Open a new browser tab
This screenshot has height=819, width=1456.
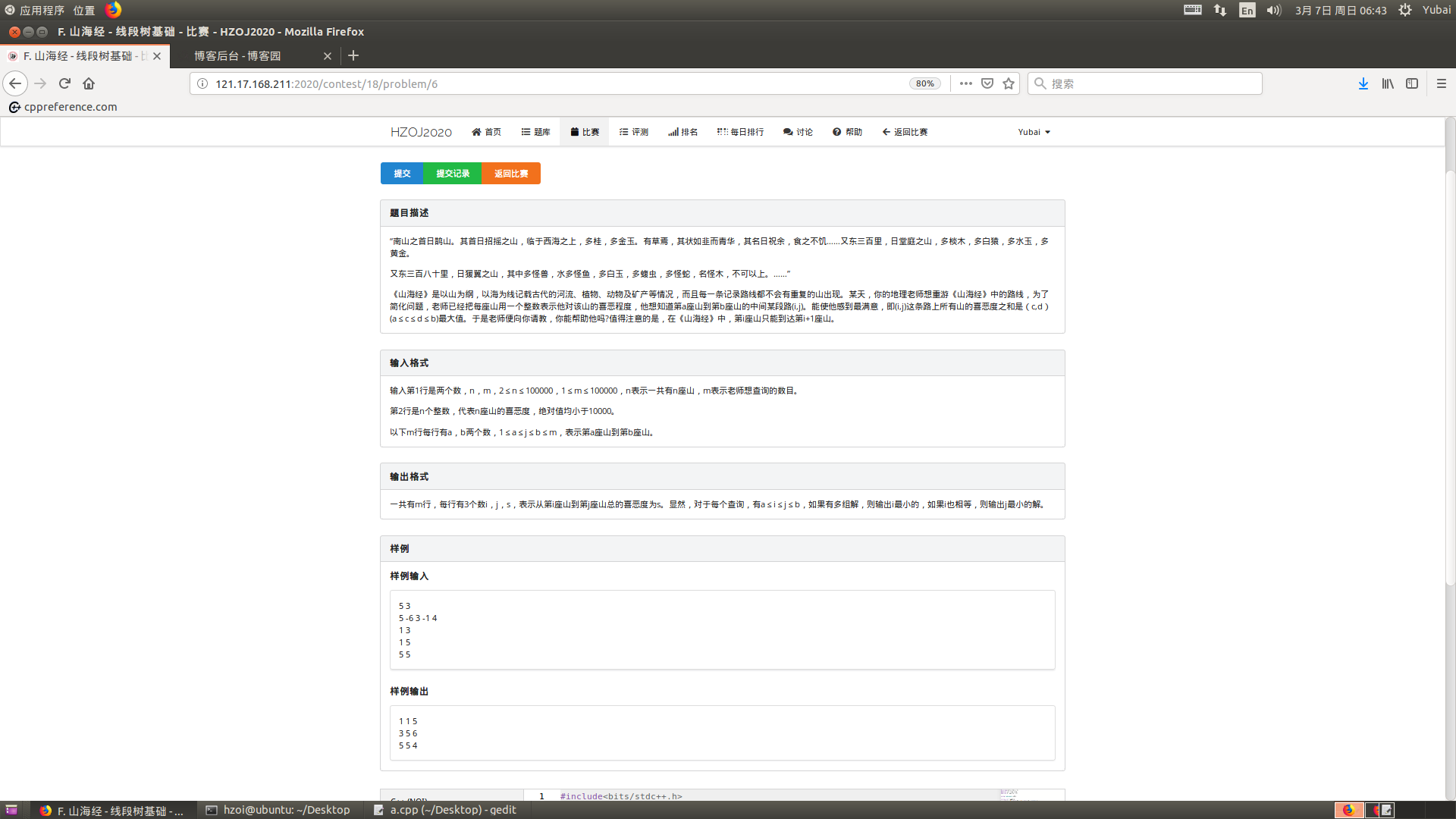click(353, 55)
